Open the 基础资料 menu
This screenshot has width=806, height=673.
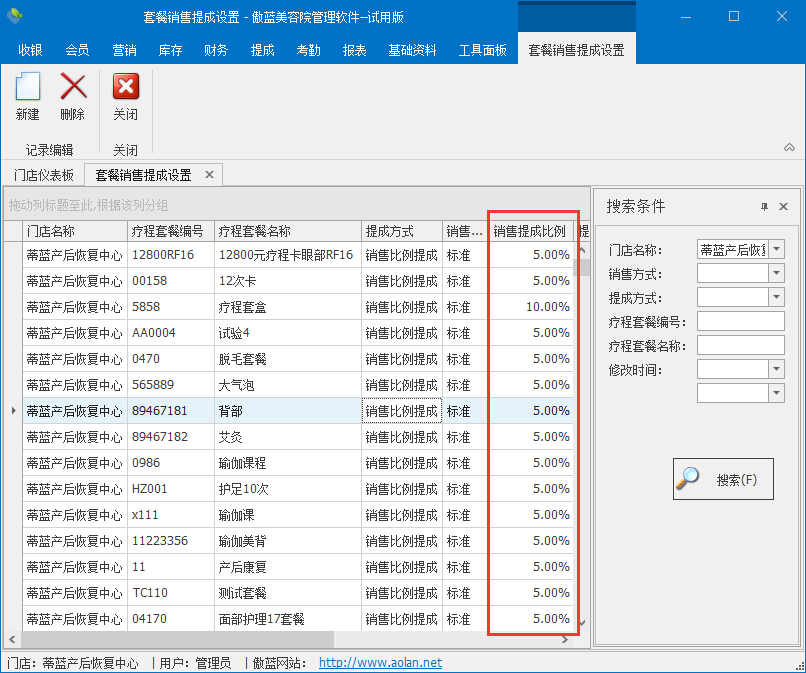[x=412, y=50]
